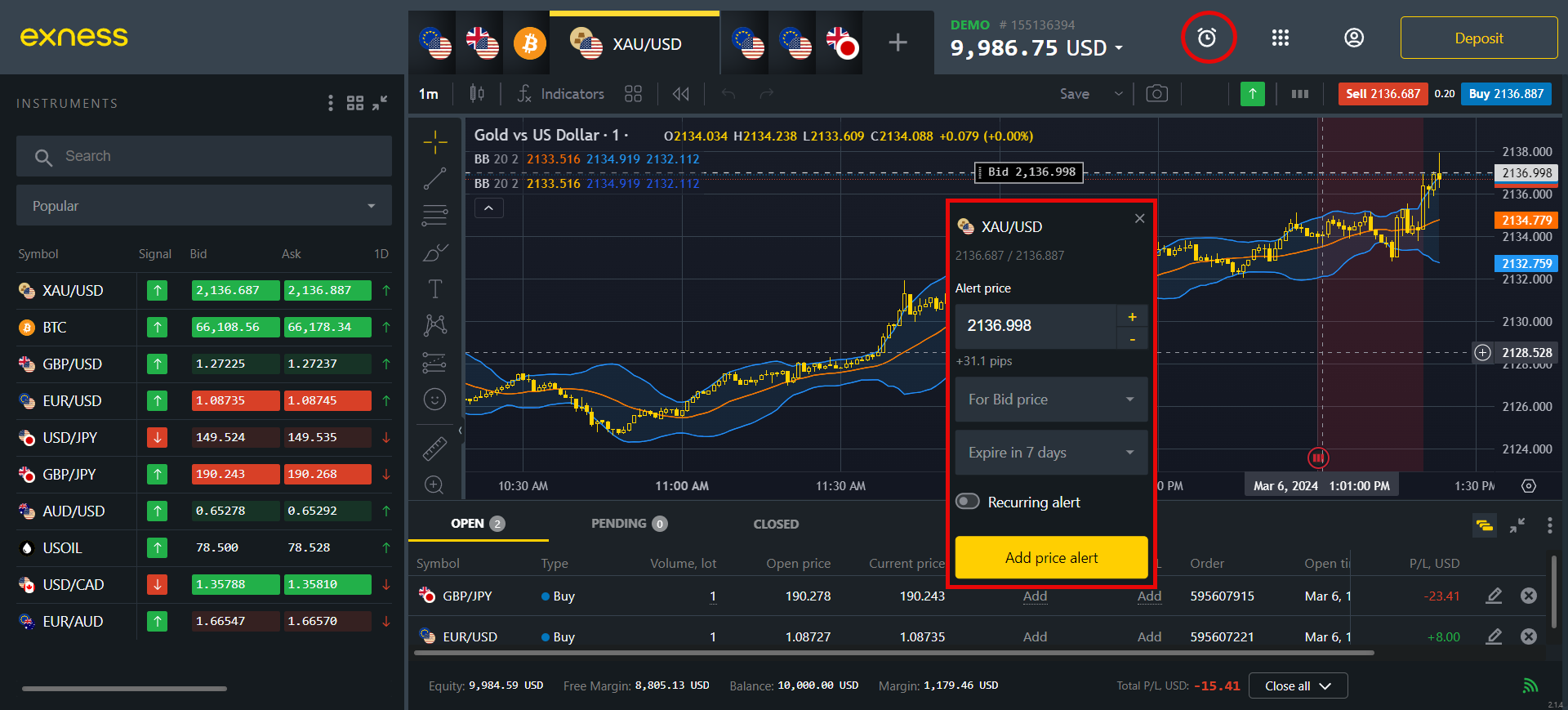The image size is (1568, 710).
Task: Click the orders table horizontal scrollbar
Action: pos(894,653)
